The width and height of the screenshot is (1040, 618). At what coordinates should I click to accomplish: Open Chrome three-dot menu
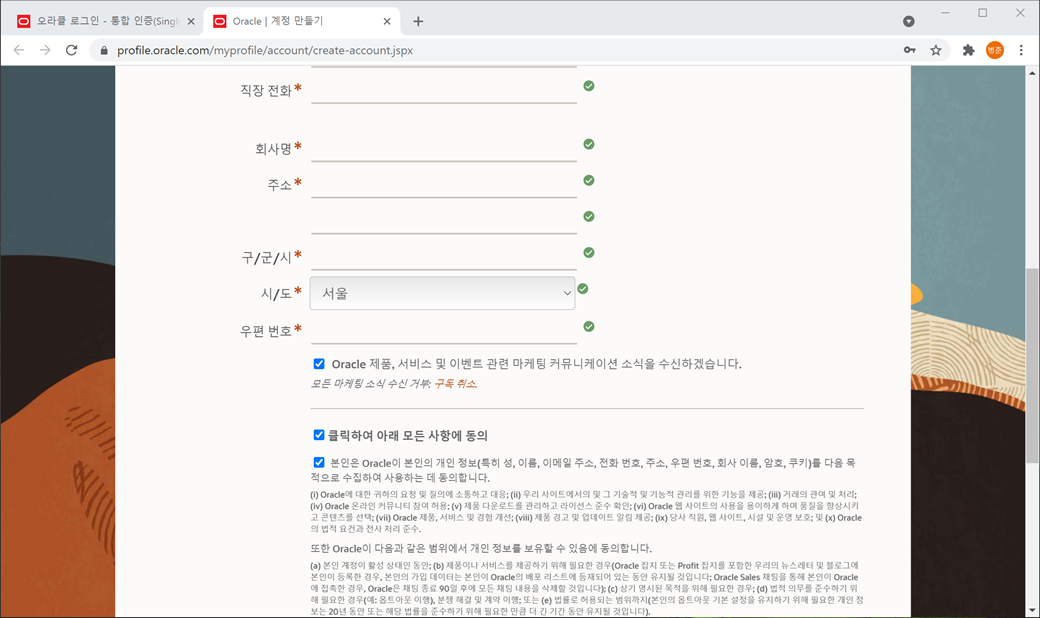(1021, 50)
